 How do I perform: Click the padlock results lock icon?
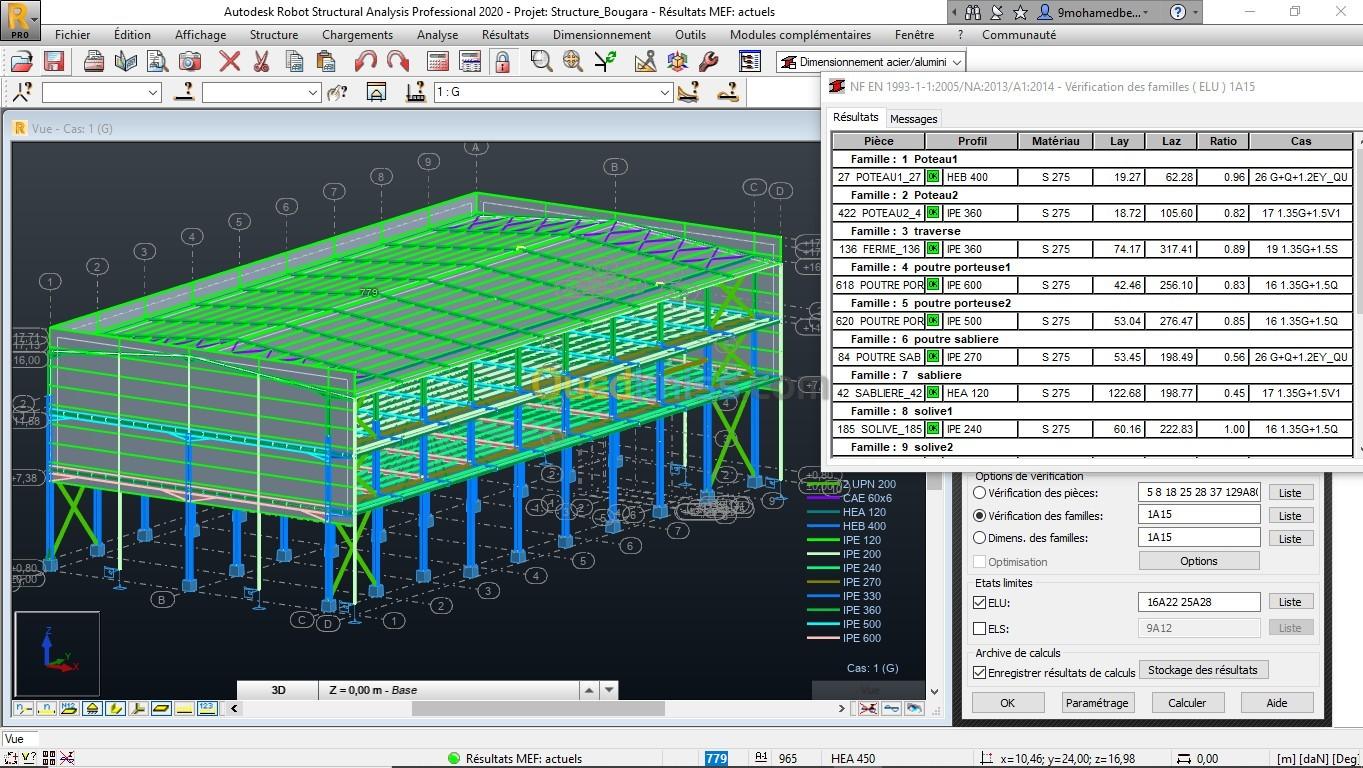coord(502,61)
